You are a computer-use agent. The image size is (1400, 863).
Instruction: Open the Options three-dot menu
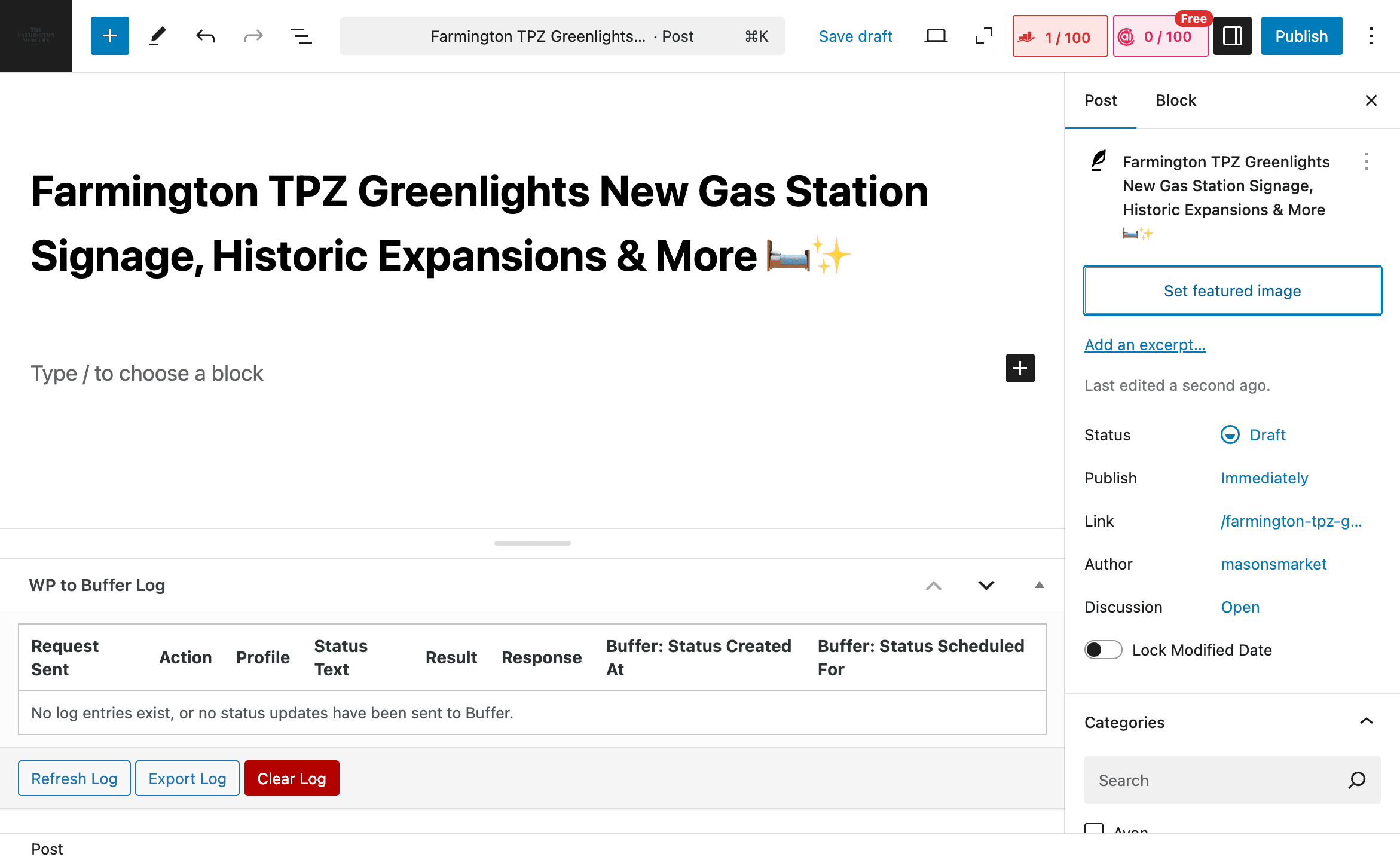point(1371,36)
